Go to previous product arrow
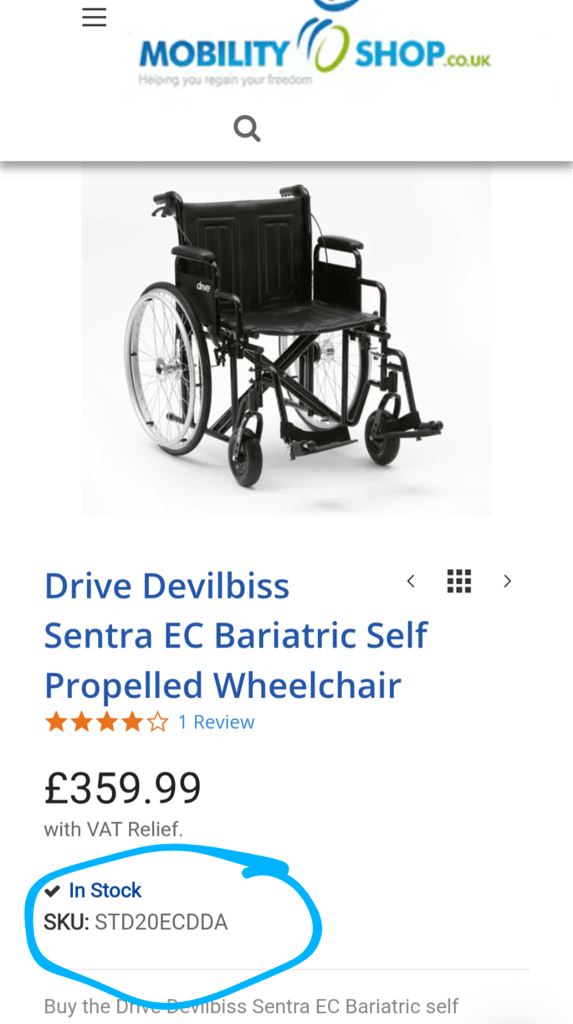This screenshot has width=573, height=1024. pos(411,581)
